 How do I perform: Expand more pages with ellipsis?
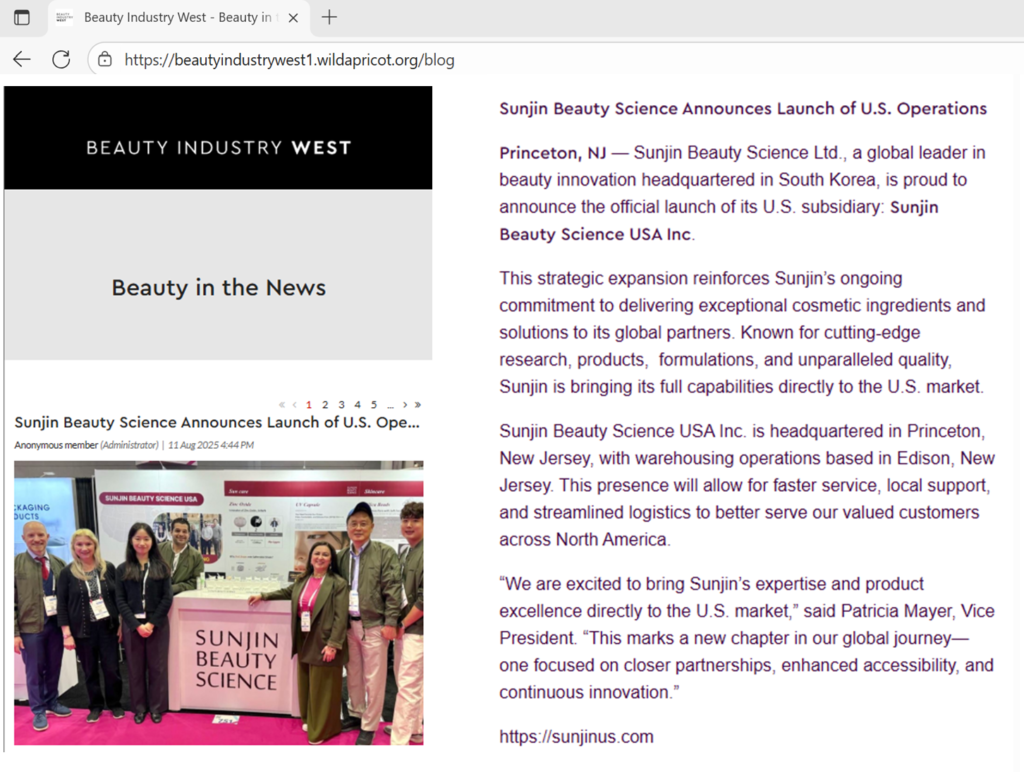point(389,405)
